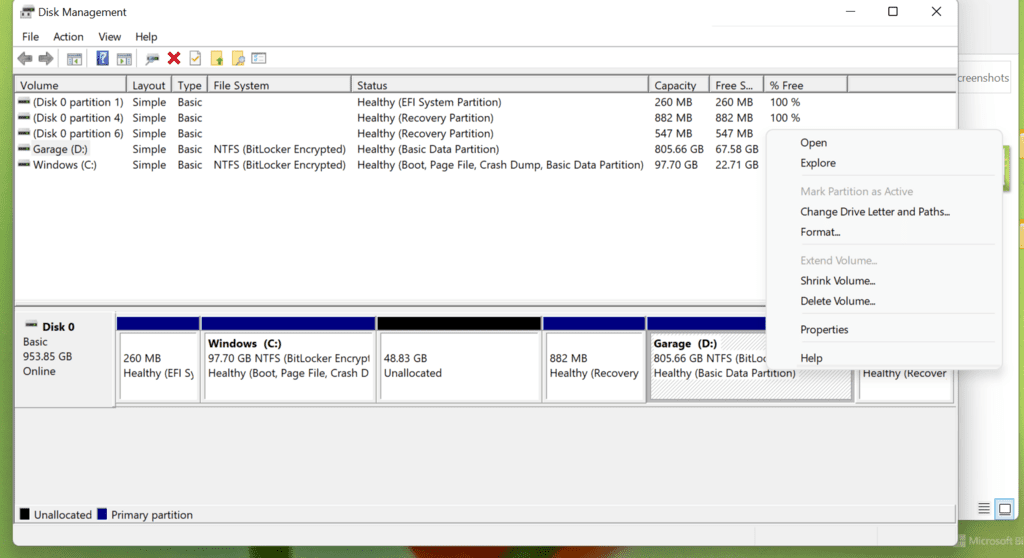This screenshot has height=558, width=1024.
Task: Click the view settings list toolbar icon
Action: tap(259, 58)
